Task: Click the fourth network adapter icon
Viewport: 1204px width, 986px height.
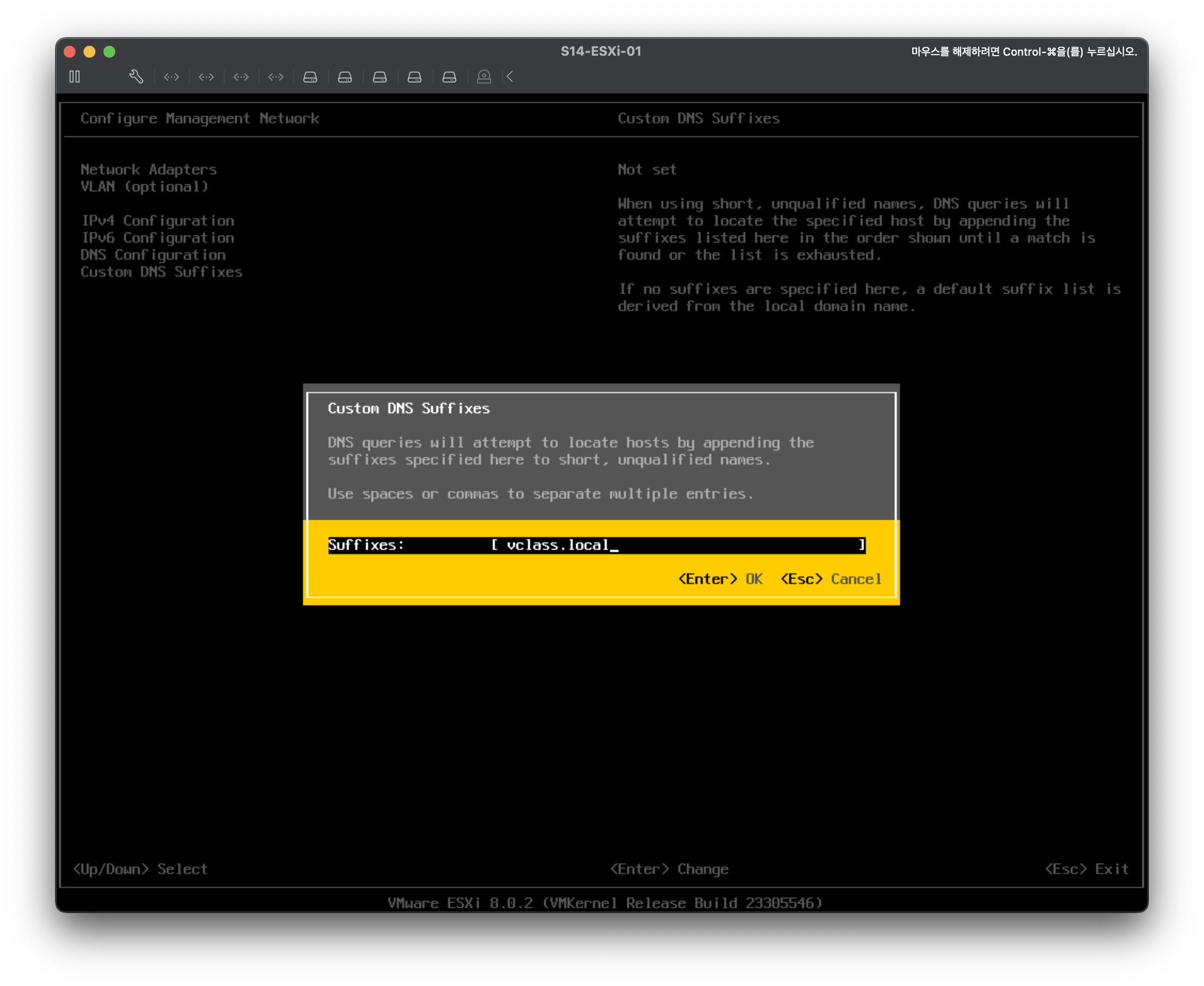Action: 275,77
